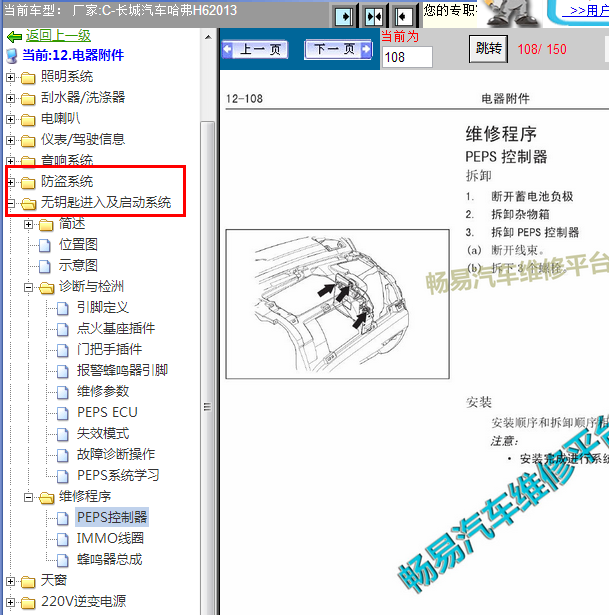Click the tree panel scrollbar up arrow
Viewport: 609px width, 615px height.
[208, 37]
